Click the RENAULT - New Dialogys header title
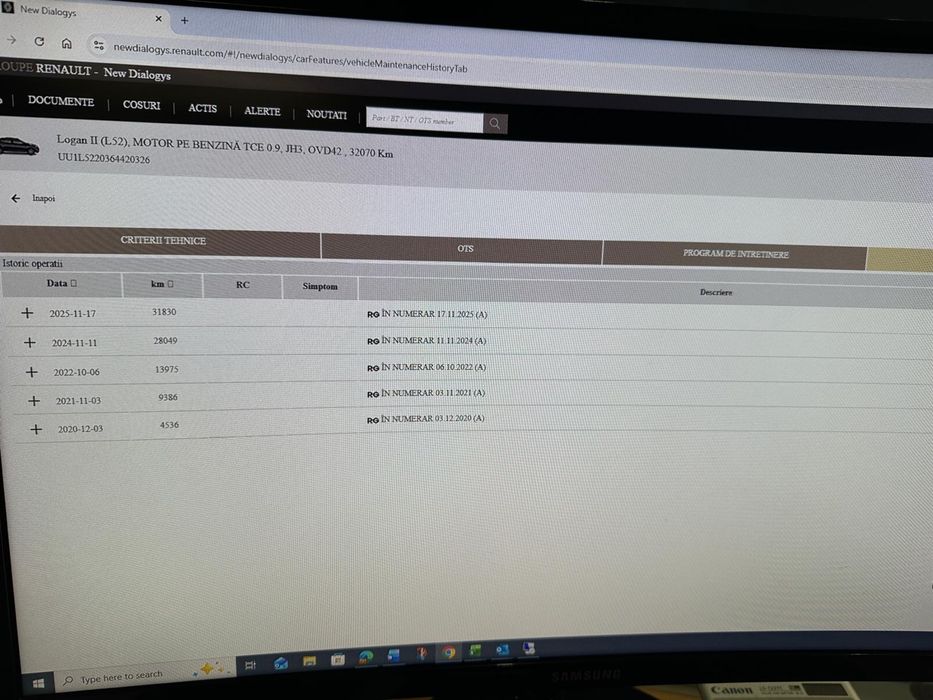 tap(103, 71)
